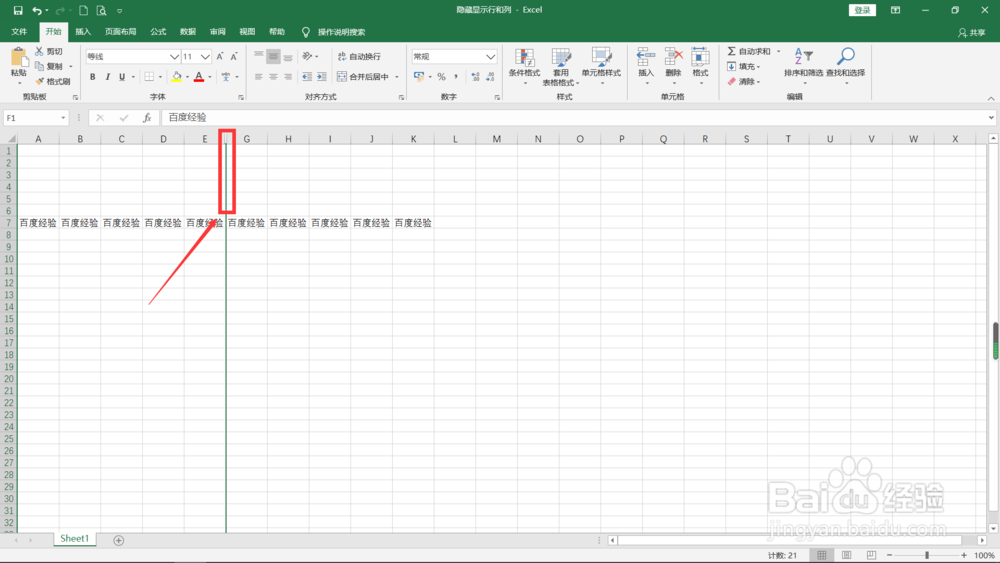This screenshot has height=563, width=1000.
Task: Switch to Page Layout (页面布局) tab
Action: tap(121, 32)
